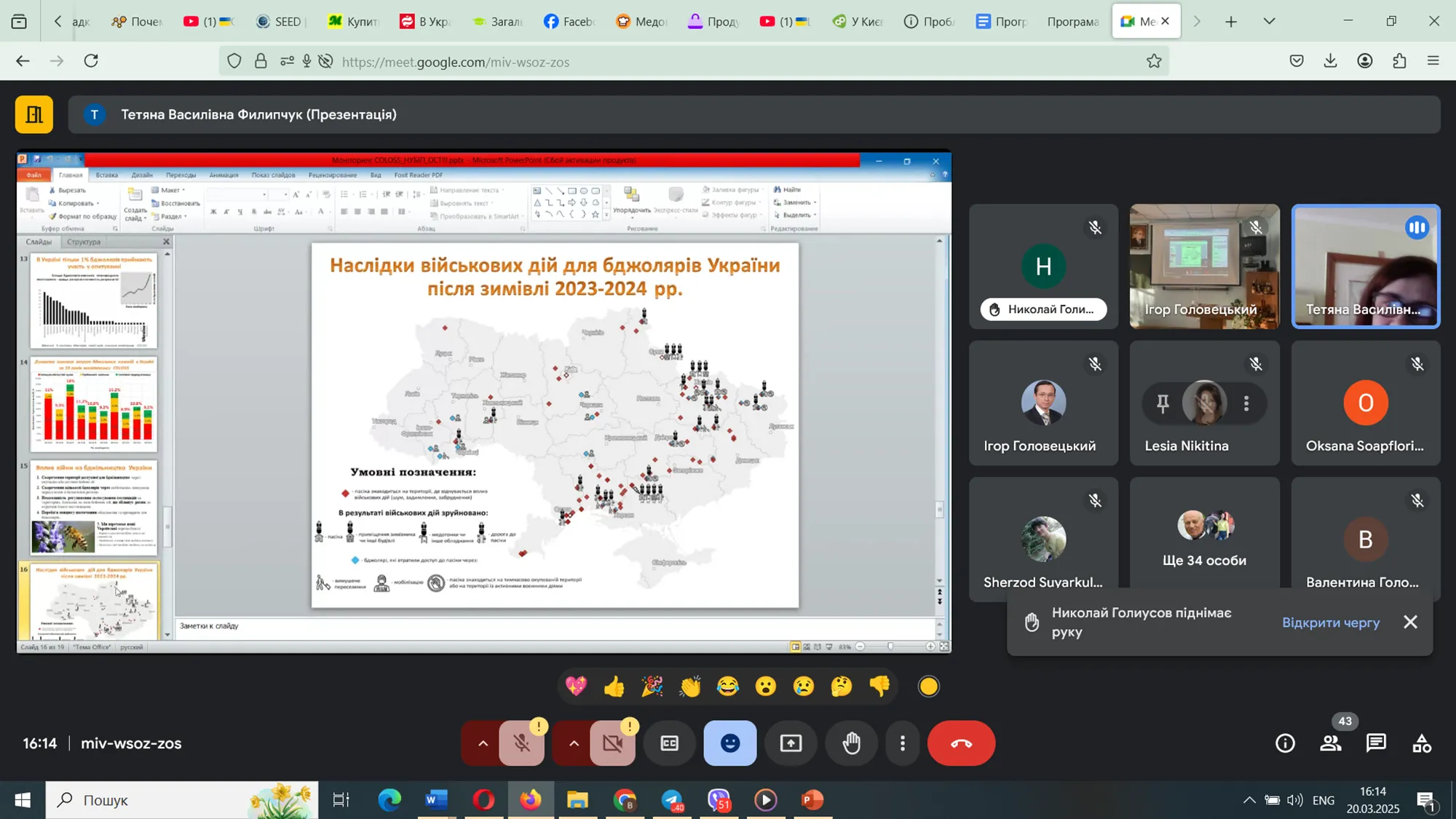Viewport: 1456px width, 819px height.
Task: Raise hand using the hand icon
Action: click(x=851, y=743)
